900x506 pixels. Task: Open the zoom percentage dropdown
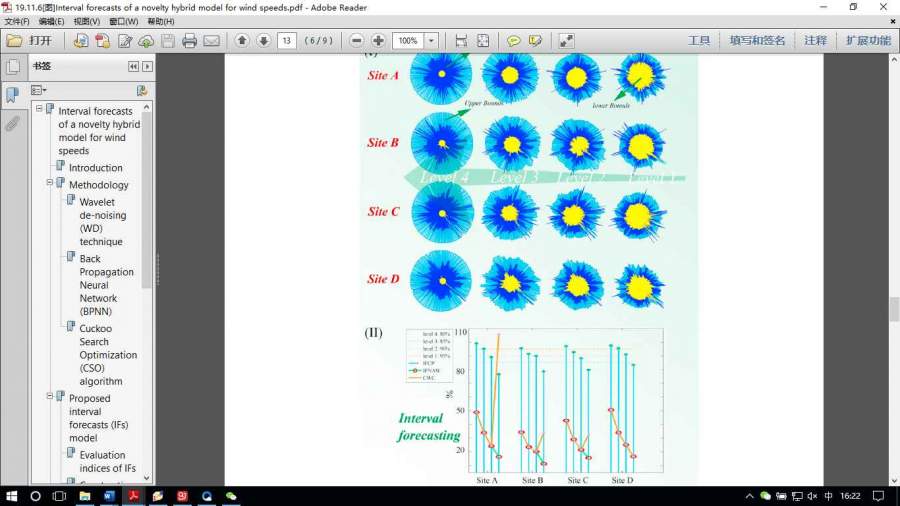click(431, 41)
